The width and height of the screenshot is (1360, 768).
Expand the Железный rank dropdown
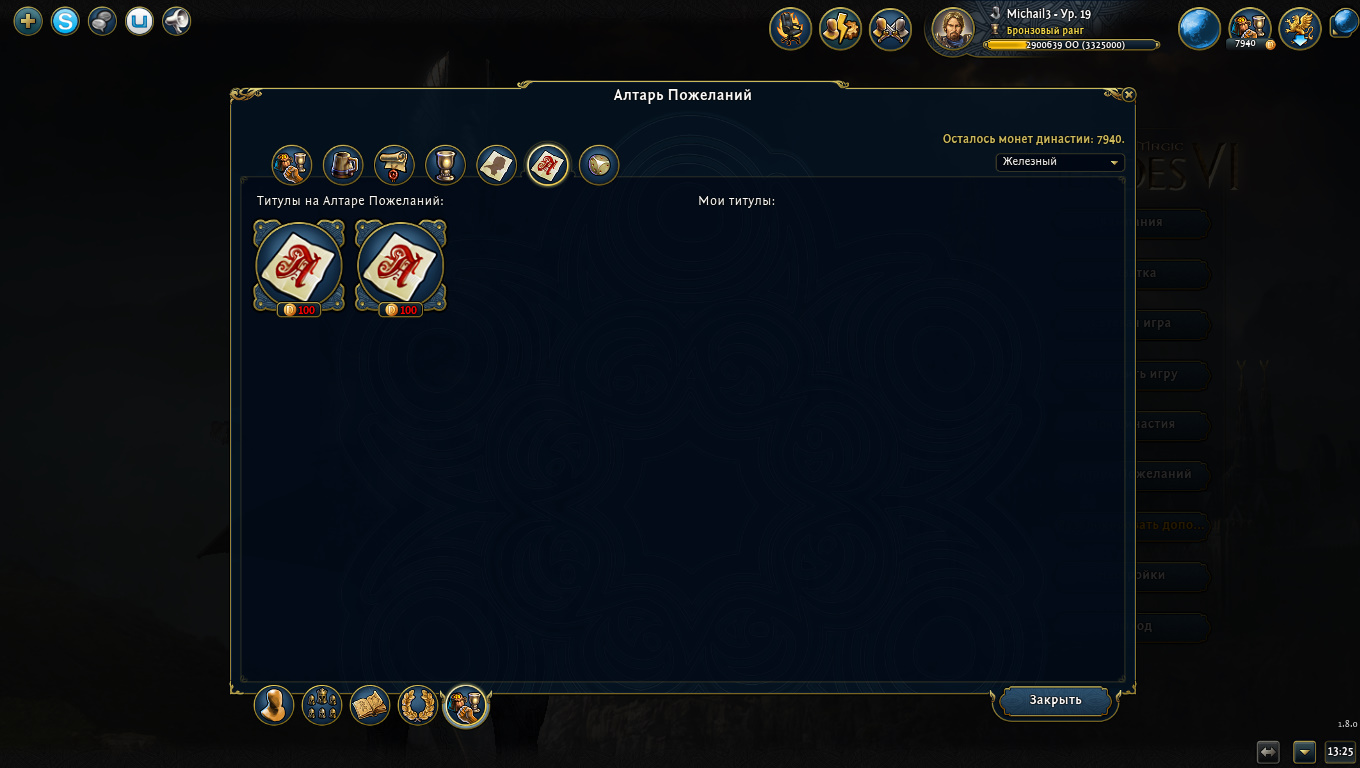click(1060, 162)
